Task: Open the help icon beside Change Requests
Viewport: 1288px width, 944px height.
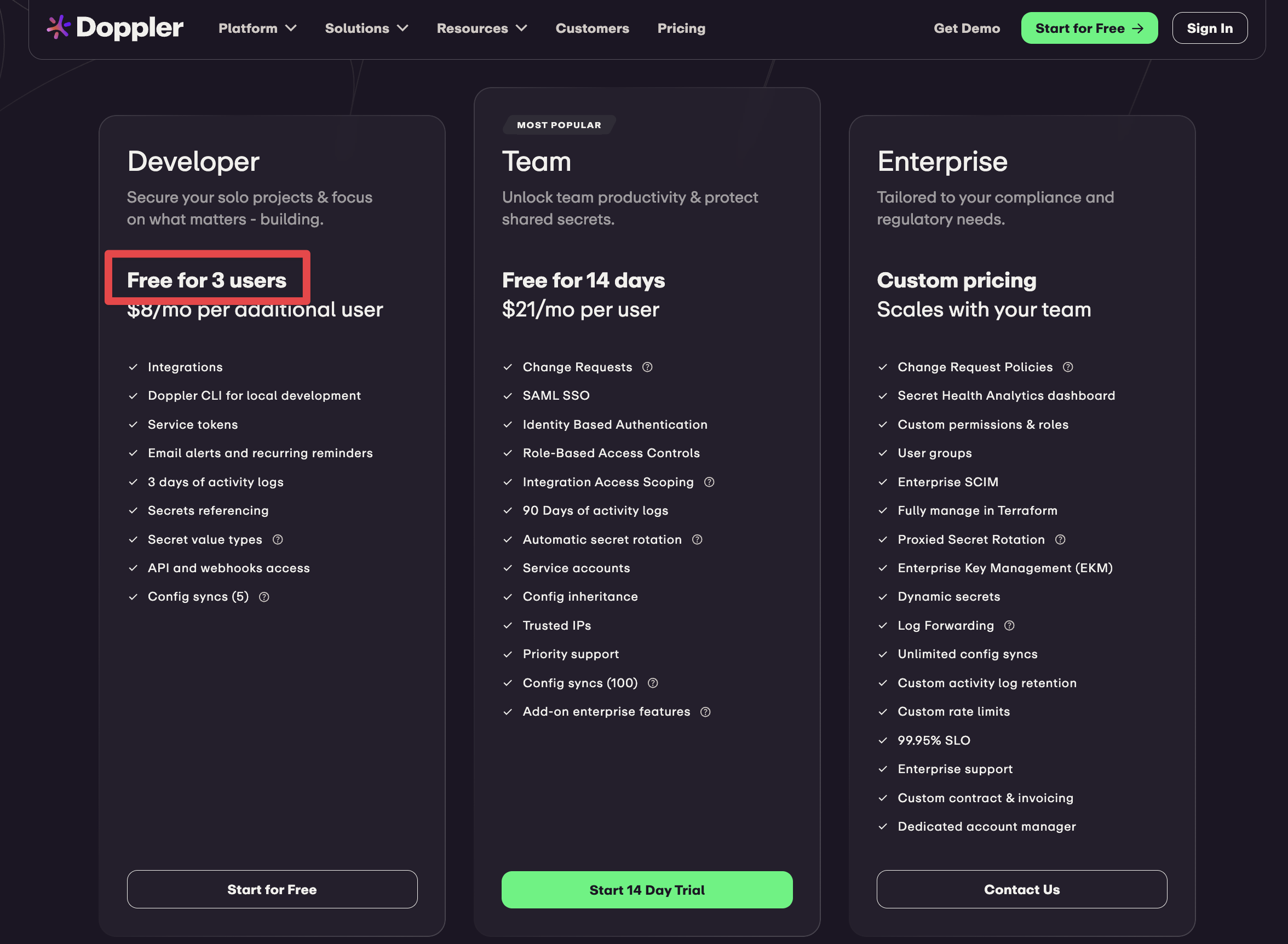Action: [647, 367]
